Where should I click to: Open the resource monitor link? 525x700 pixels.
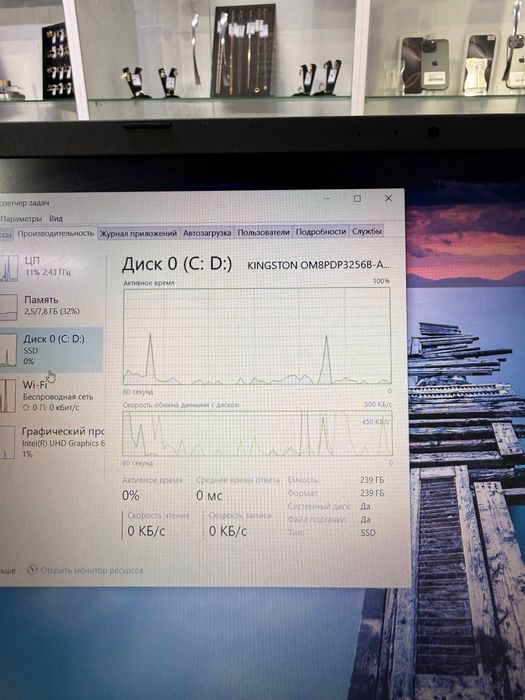point(92,570)
